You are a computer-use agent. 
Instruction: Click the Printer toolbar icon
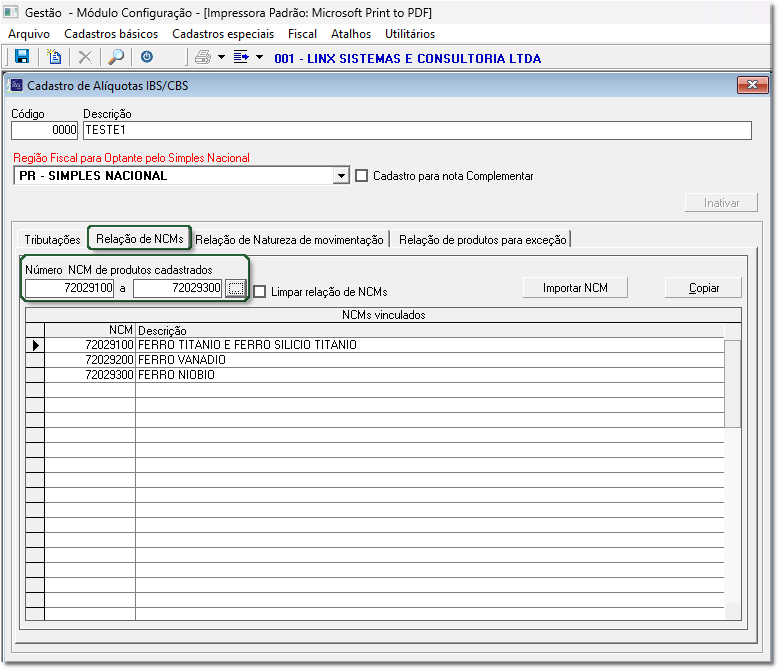203,58
